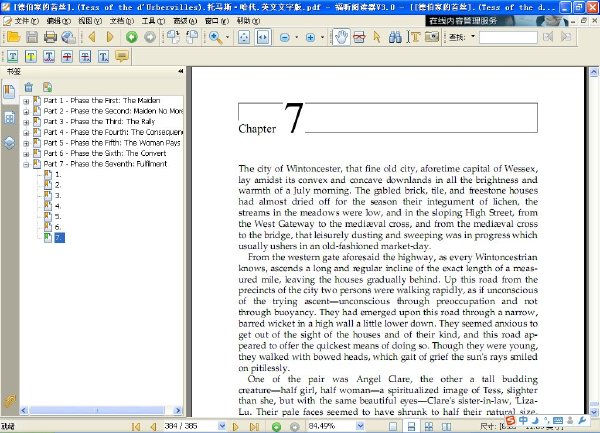Open the zoom level dropdown showing 84.49%

[x=360, y=426]
